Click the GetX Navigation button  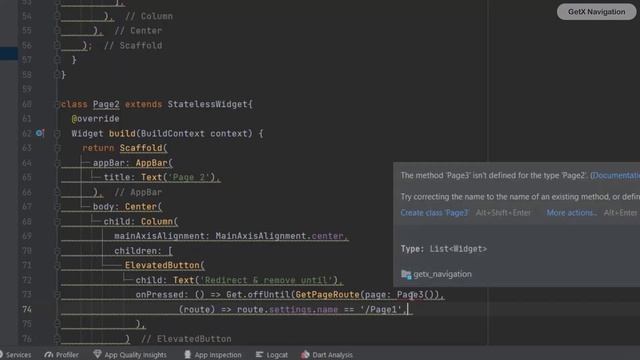(x=596, y=12)
